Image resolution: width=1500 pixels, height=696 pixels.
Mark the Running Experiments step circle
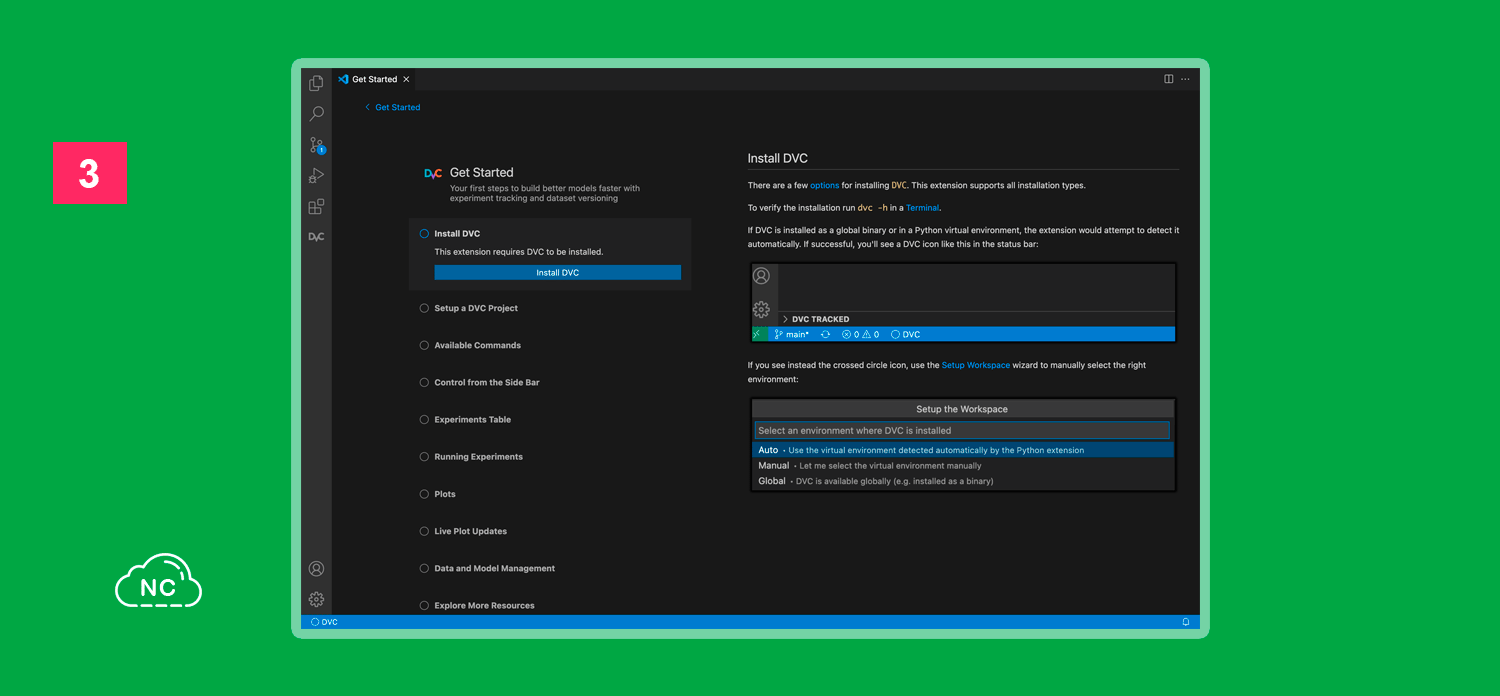424,457
